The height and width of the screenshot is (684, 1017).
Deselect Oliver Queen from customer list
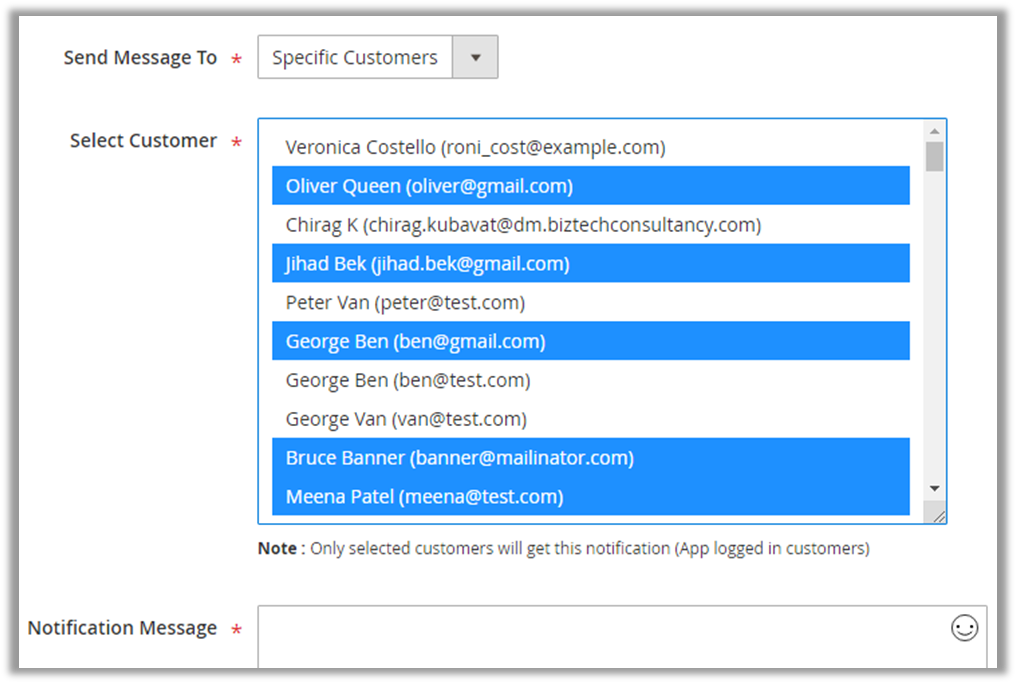(429, 186)
